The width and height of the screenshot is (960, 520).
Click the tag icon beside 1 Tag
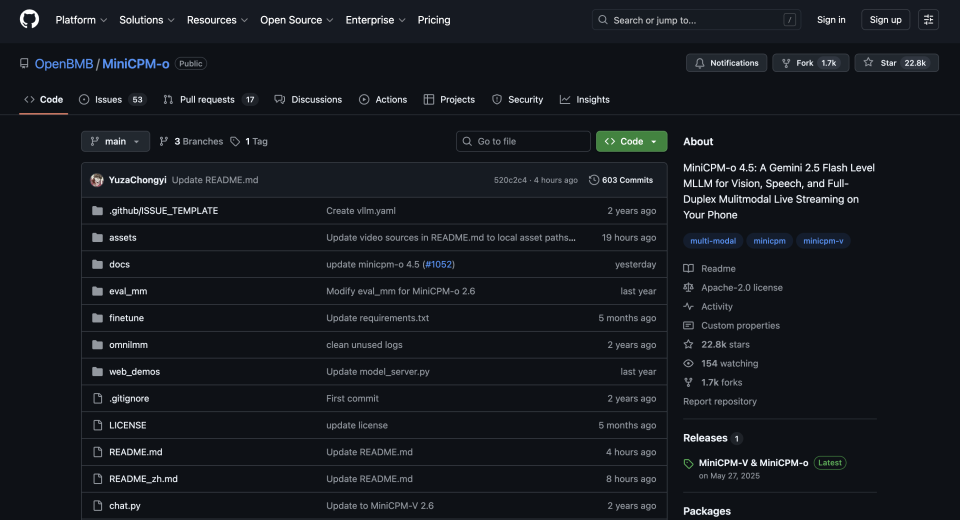tap(235, 141)
